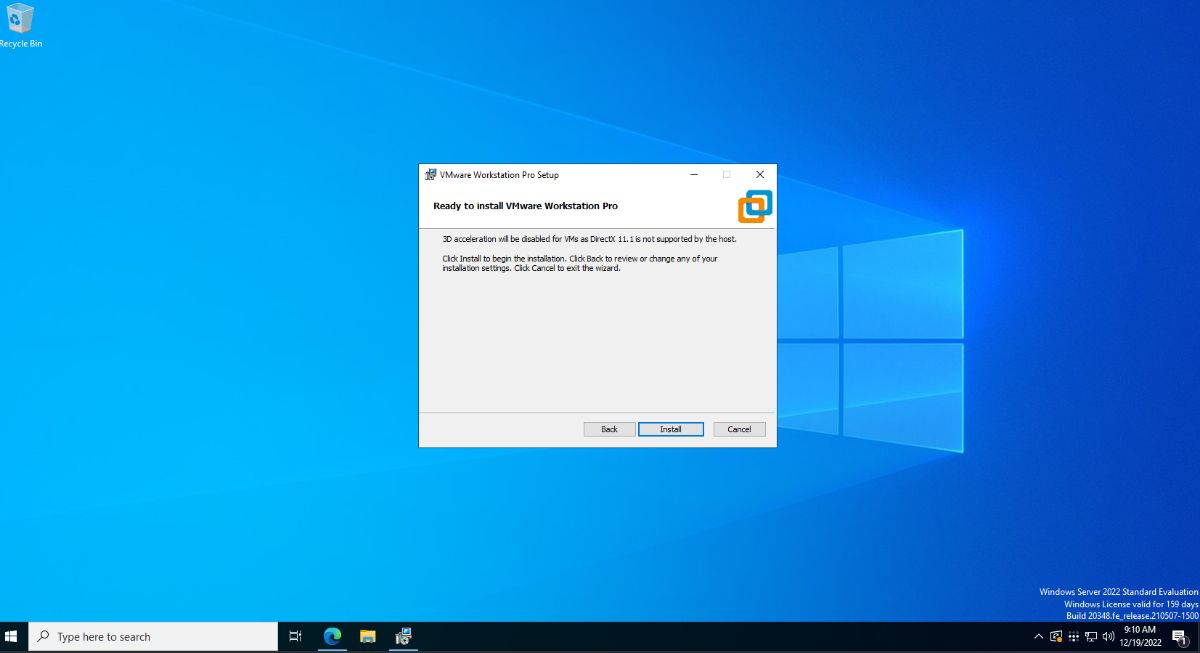This screenshot has height=653, width=1200.
Task: Open the volume control in the system tray
Action: point(1107,636)
